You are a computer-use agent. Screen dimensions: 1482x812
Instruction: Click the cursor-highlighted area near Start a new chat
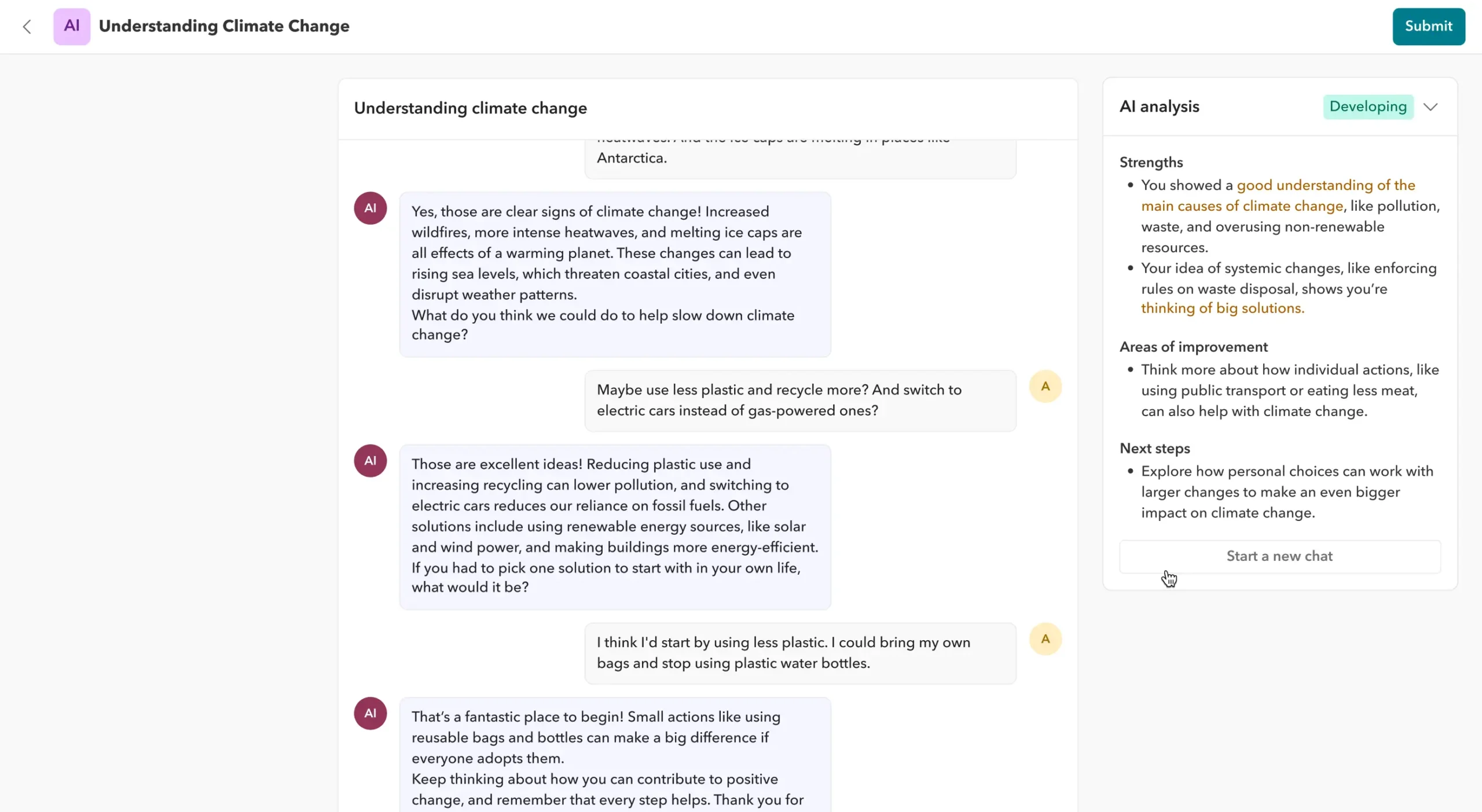(1169, 578)
